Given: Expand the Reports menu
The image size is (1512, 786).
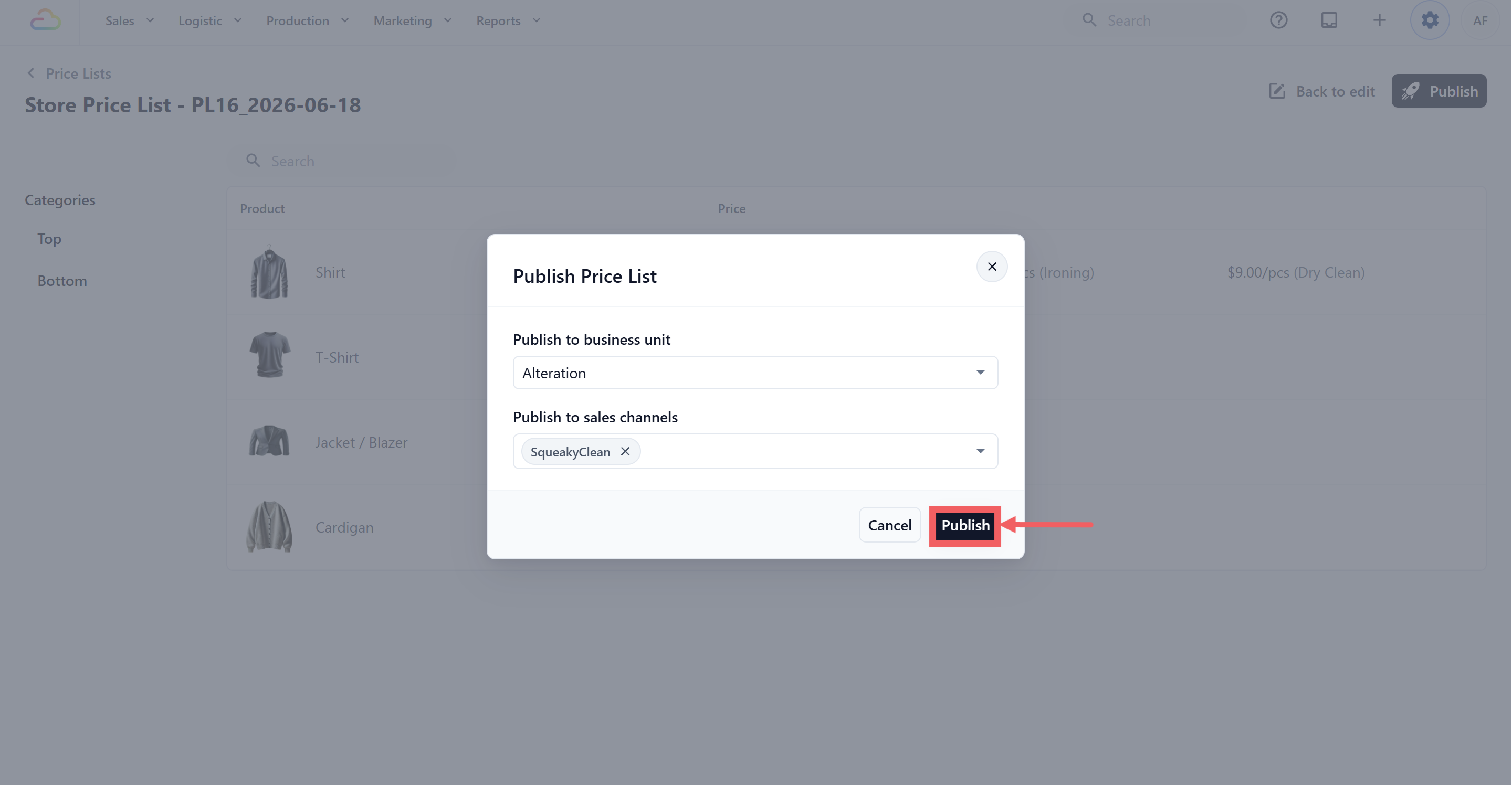Looking at the screenshot, I should pyautogui.click(x=508, y=20).
